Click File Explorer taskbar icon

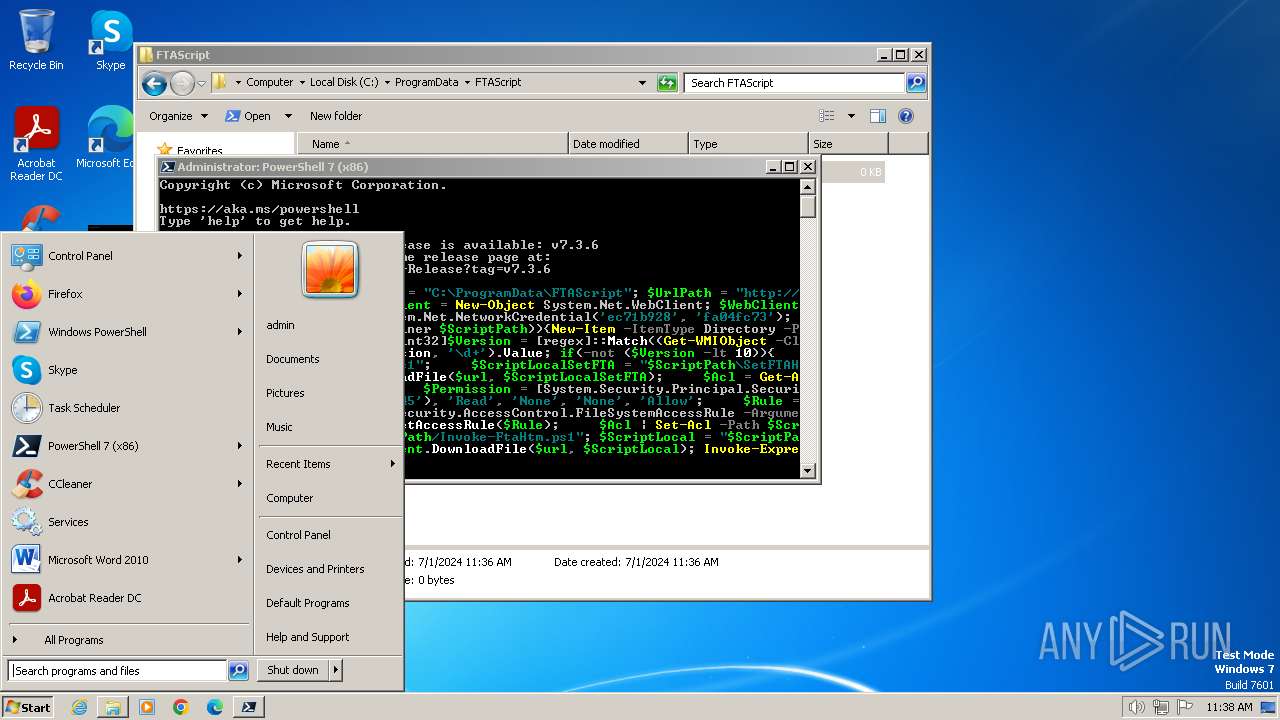[113, 707]
